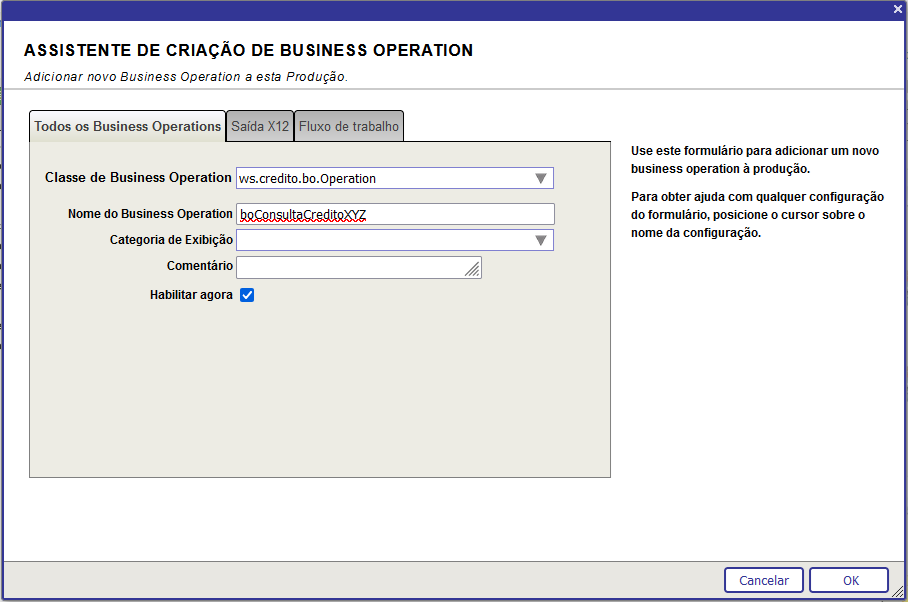
Task: Click the Assistente de Criação heading
Action: pyautogui.click(x=248, y=50)
